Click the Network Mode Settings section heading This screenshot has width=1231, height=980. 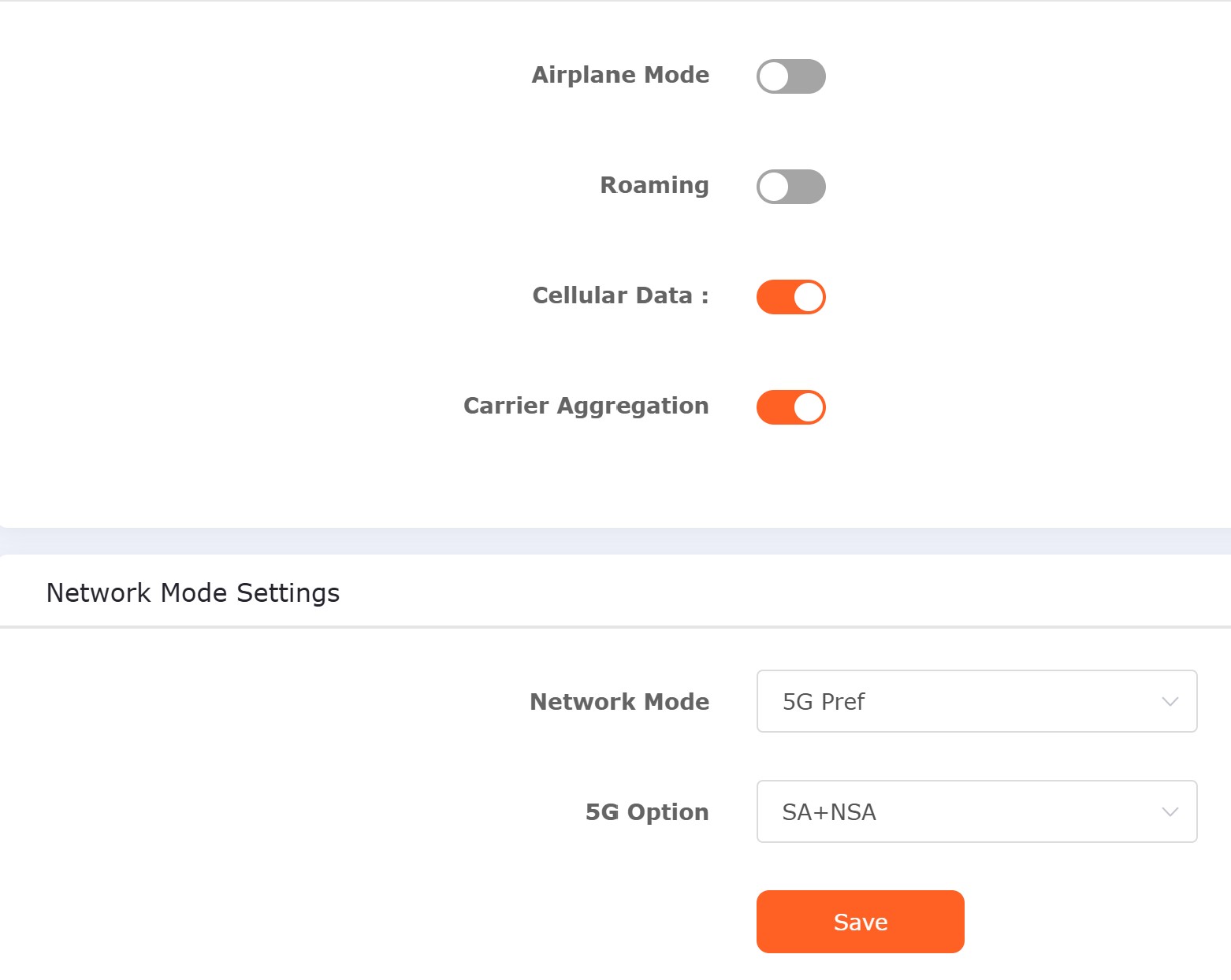(193, 592)
